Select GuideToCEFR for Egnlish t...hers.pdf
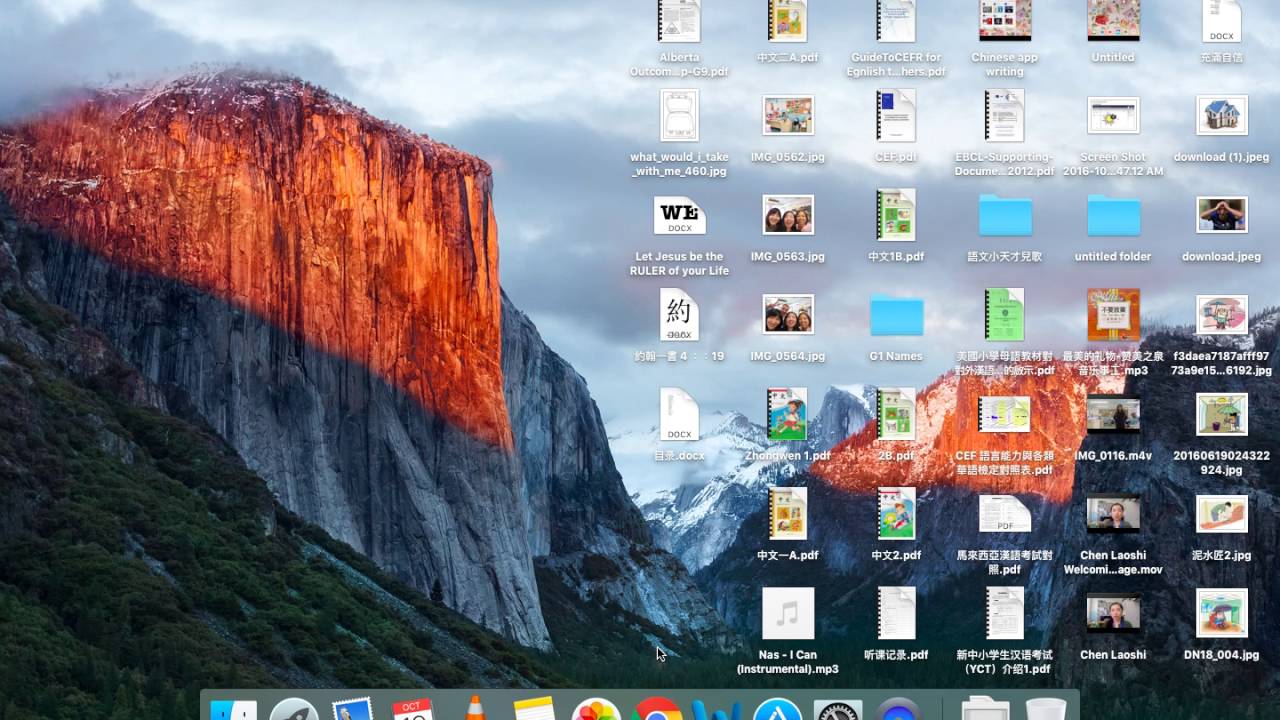Viewport: 1280px width, 720px height. click(x=896, y=20)
